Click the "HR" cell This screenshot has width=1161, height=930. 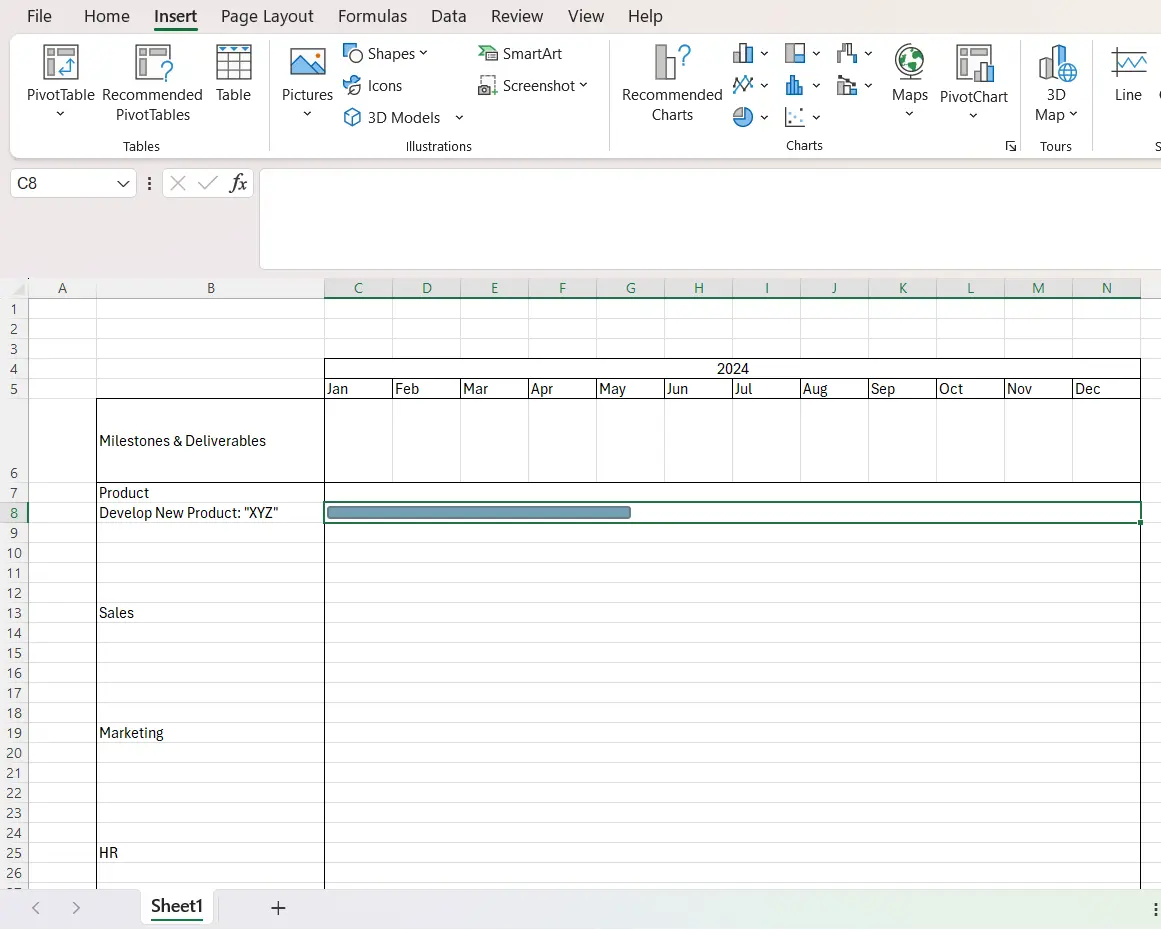click(x=210, y=853)
